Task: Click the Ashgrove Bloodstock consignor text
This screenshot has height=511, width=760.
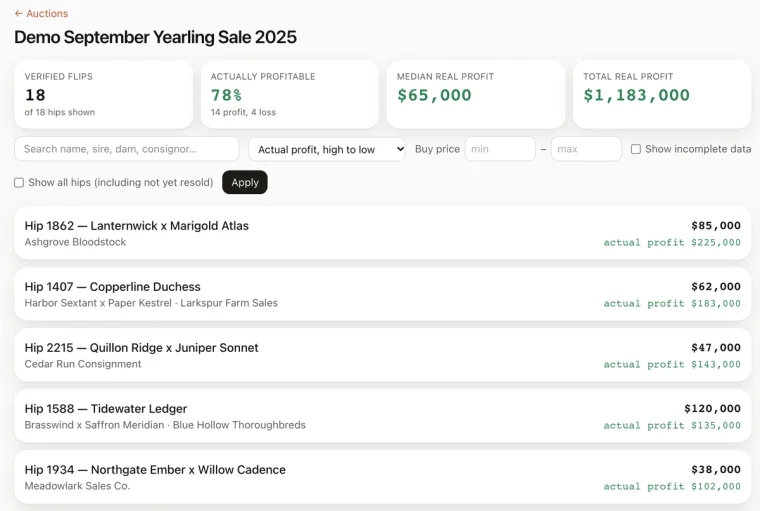Action: (x=75, y=242)
